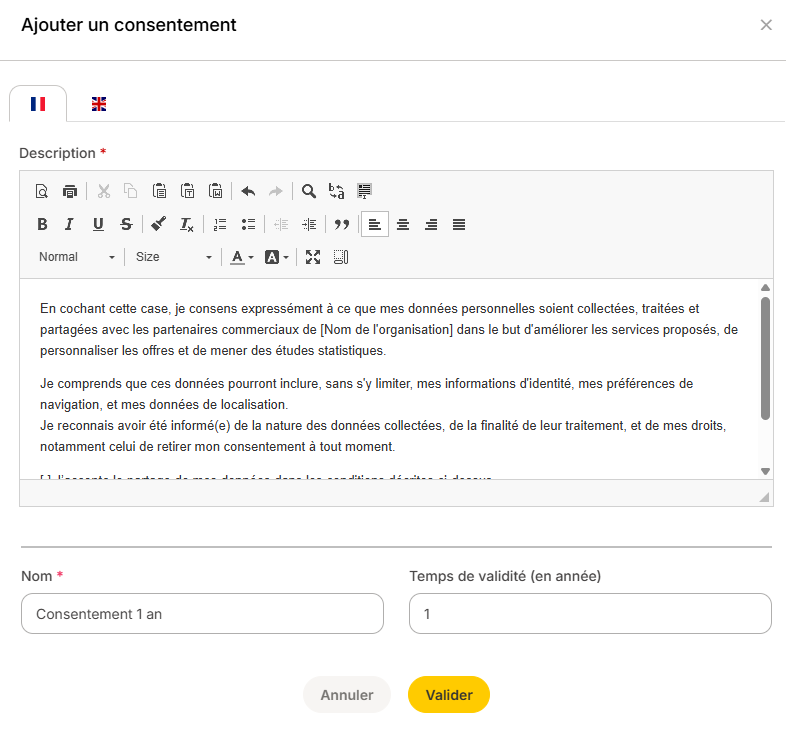
Task: Maximize the editor area
Action: pyautogui.click(x=313, y=257)
